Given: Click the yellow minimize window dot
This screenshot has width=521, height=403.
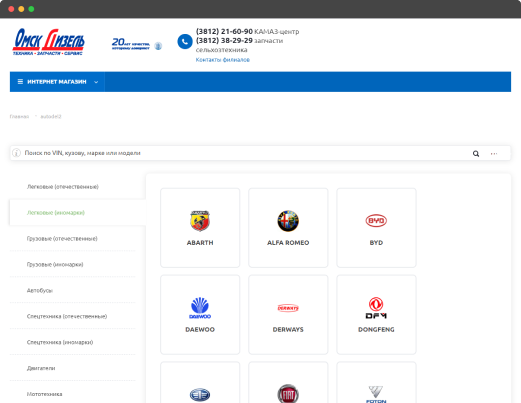Looking at the screenshot, I should (21, 9).
